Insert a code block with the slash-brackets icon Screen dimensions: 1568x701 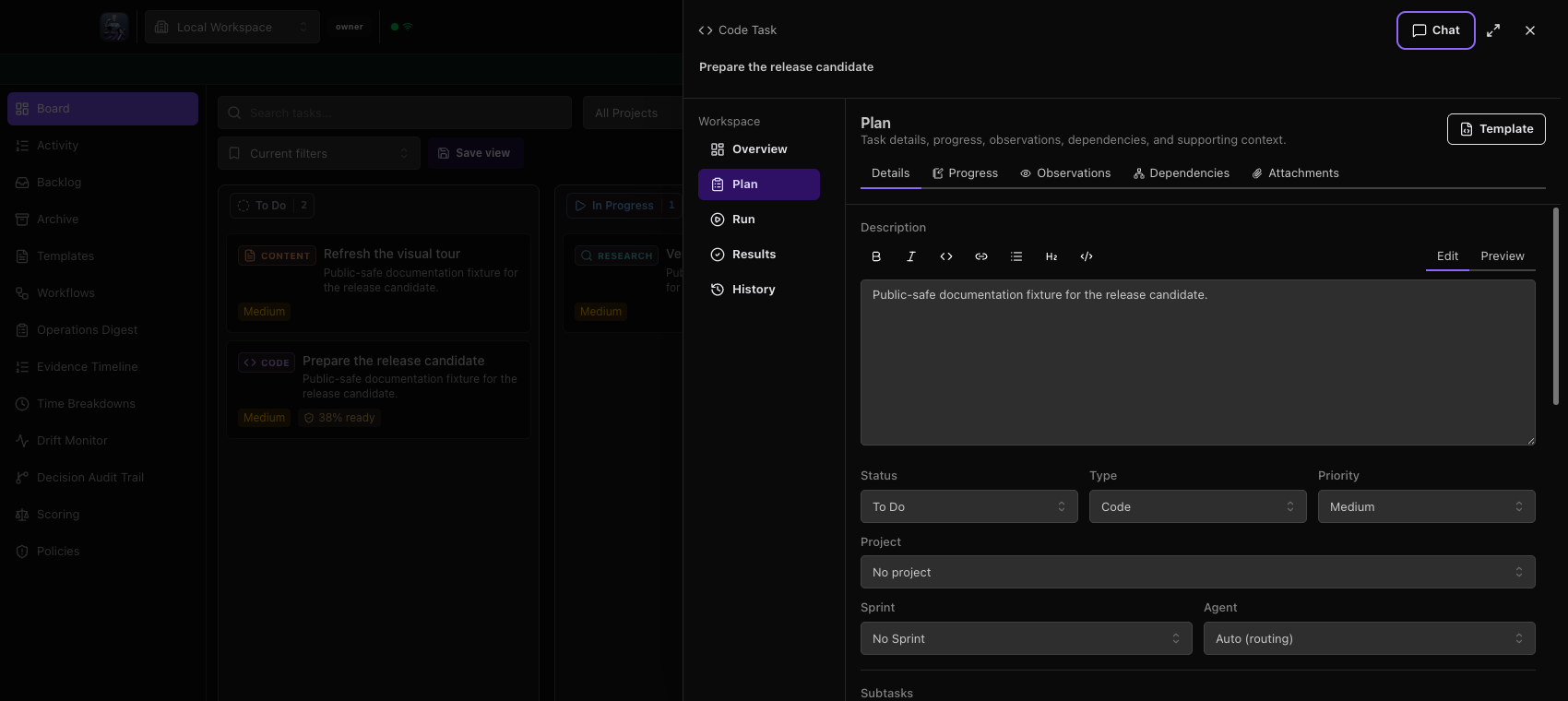point(1087,256)
